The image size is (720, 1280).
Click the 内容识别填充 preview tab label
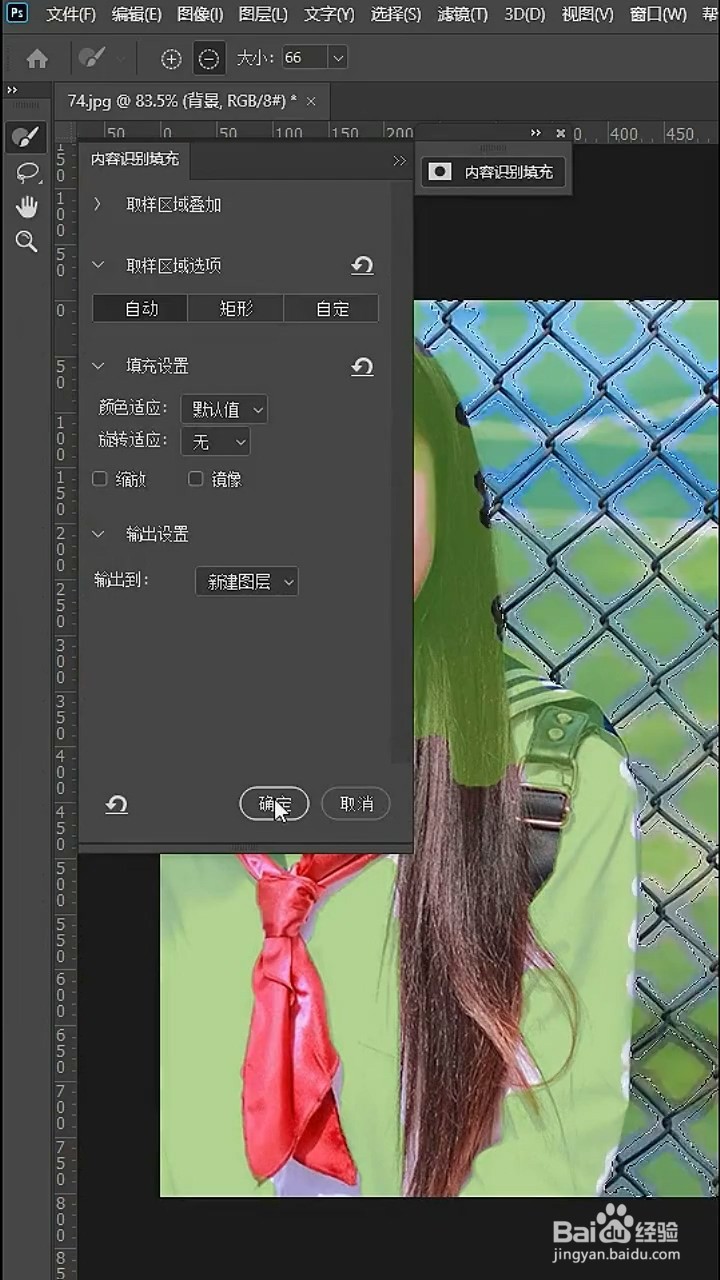coord(508,172)
